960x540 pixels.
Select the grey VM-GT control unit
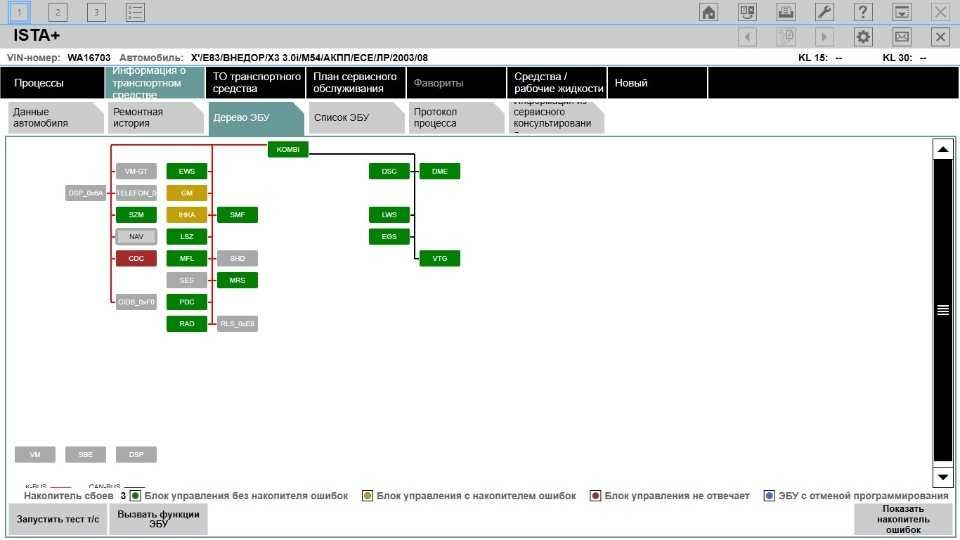point(136,171)
